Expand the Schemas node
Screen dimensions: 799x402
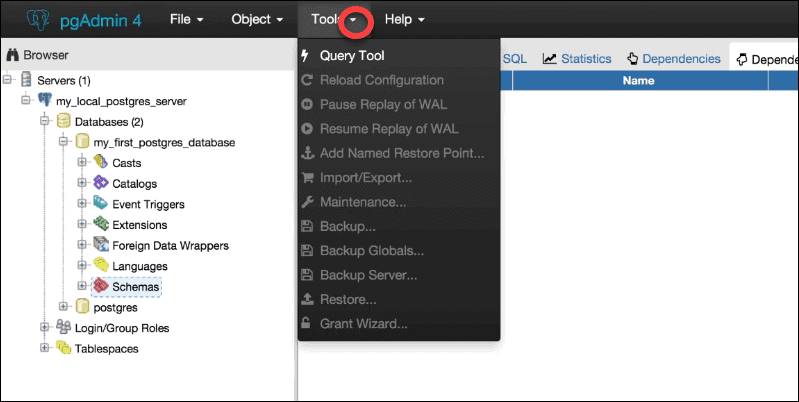(82, 286)
